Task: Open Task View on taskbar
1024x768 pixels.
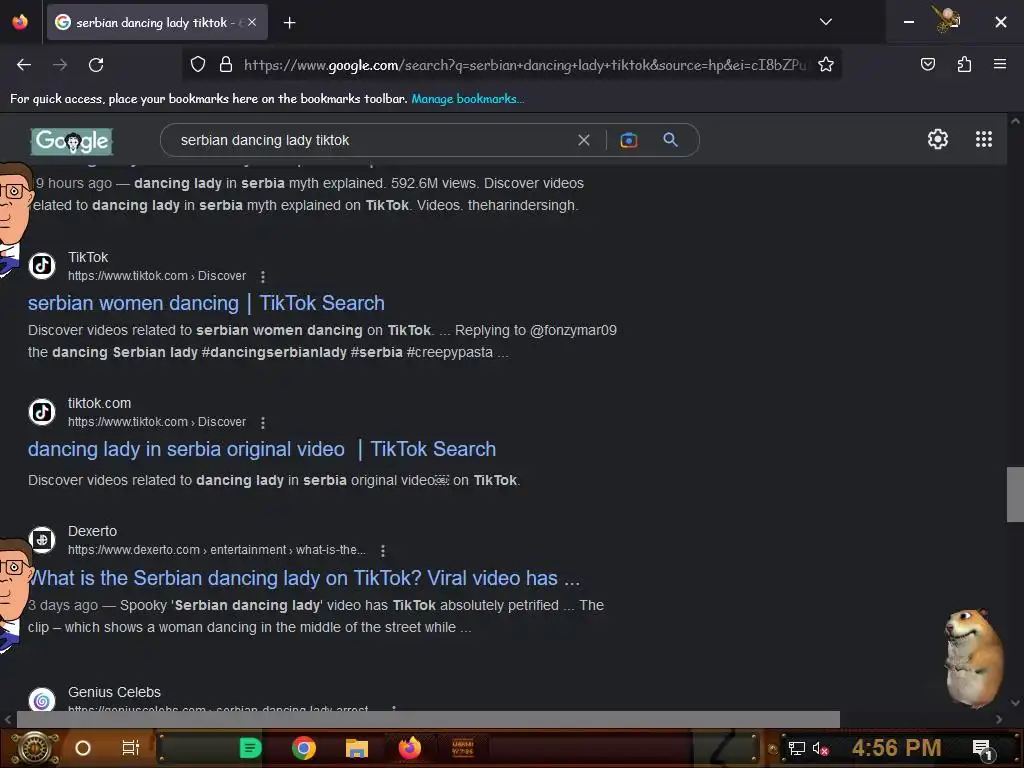Action: (x=131, y=748)
